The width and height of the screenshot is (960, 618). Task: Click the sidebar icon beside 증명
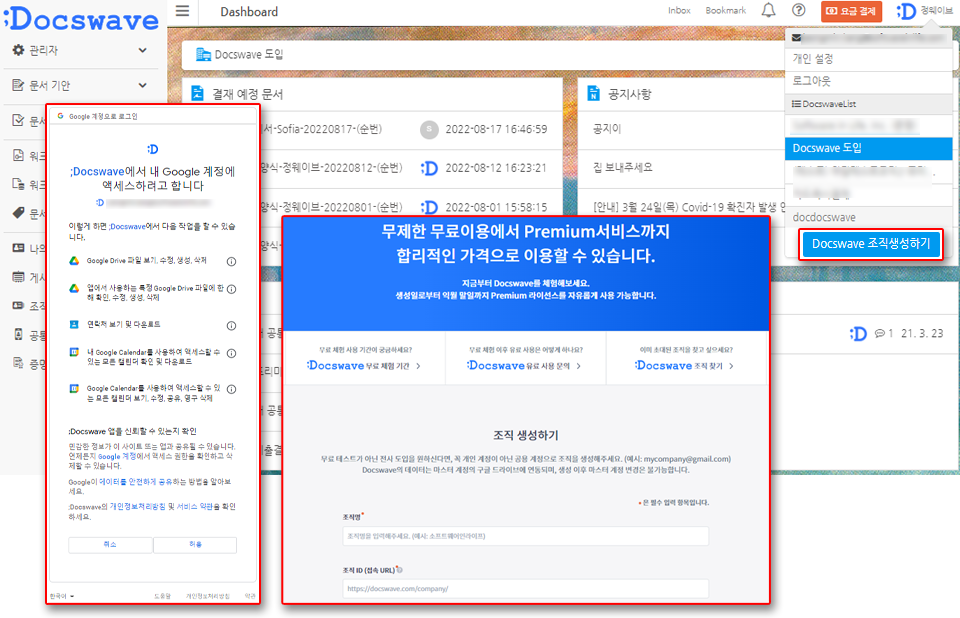(x=18, y=363)
